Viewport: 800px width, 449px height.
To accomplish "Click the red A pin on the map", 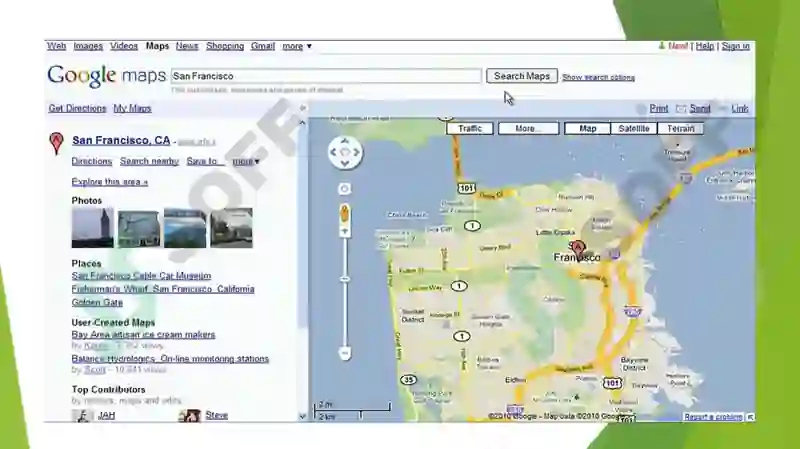I will click(x=578, y=249).
